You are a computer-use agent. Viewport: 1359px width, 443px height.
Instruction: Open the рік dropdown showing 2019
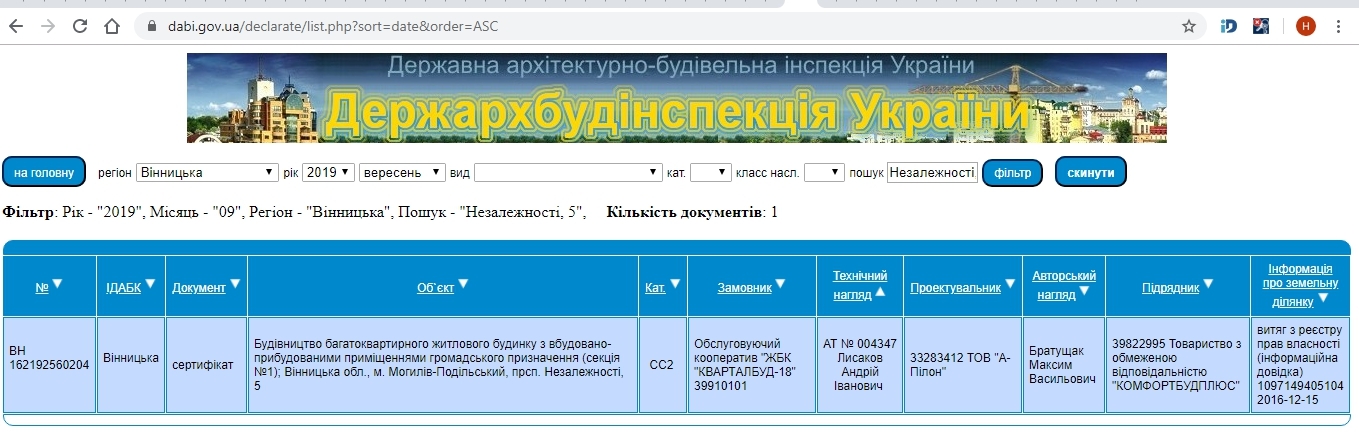pyautogui.click(x=328, y=172)
